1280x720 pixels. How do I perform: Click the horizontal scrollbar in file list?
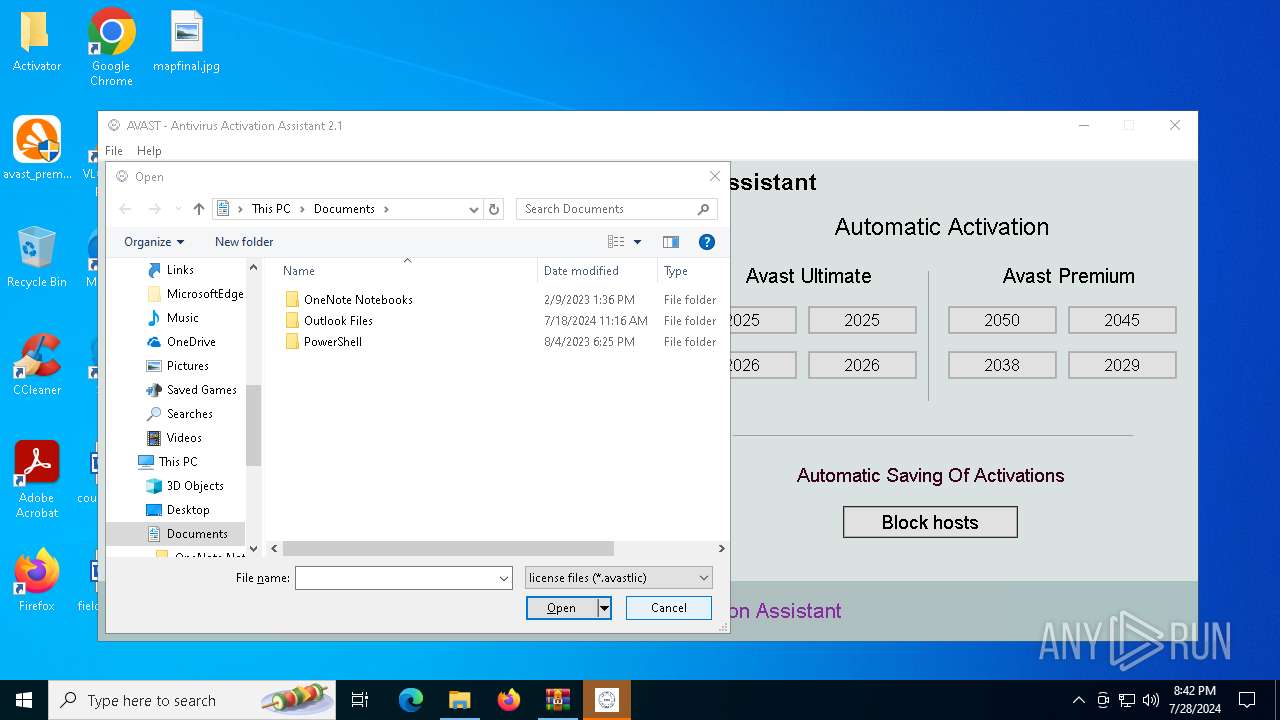coord(448,548)
